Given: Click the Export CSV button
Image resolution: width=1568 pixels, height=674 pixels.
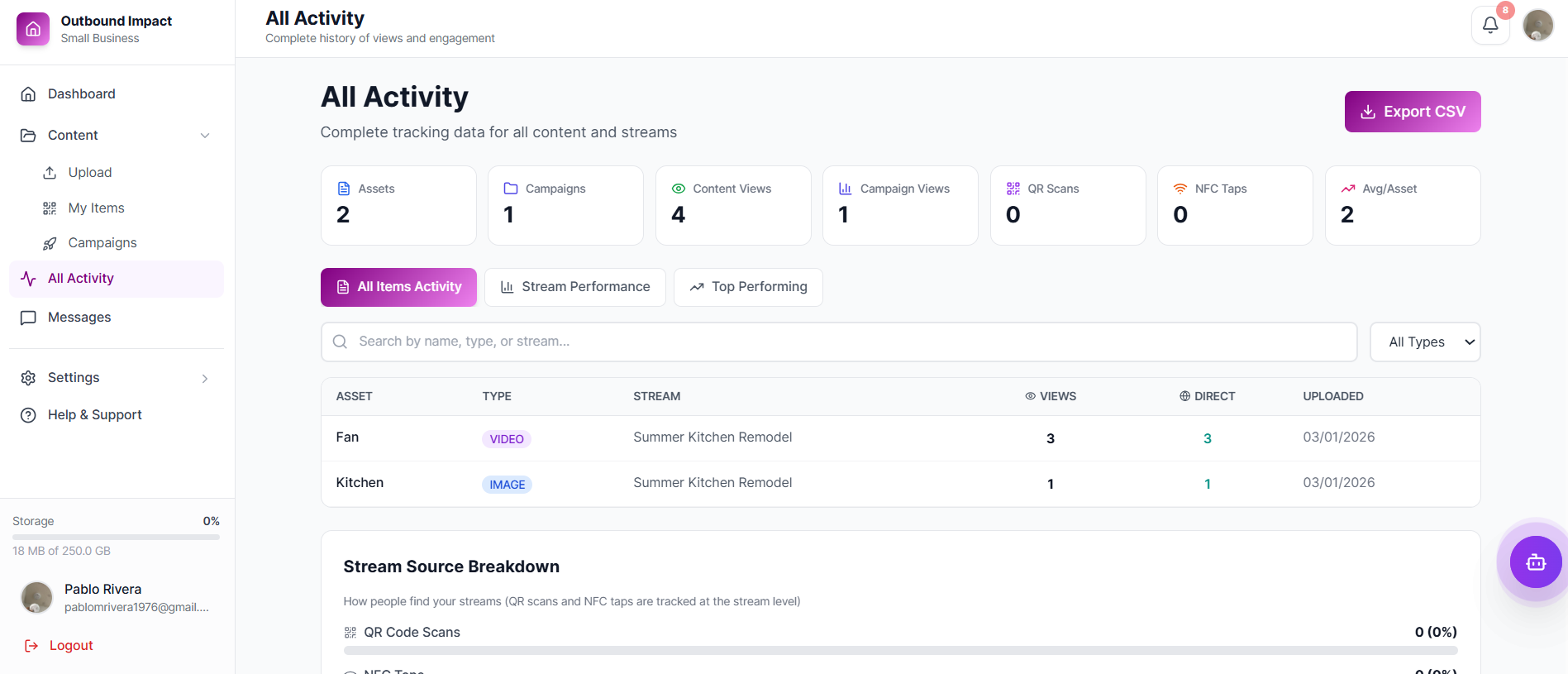Looking at the screenshot, I should pos(1412,112).
